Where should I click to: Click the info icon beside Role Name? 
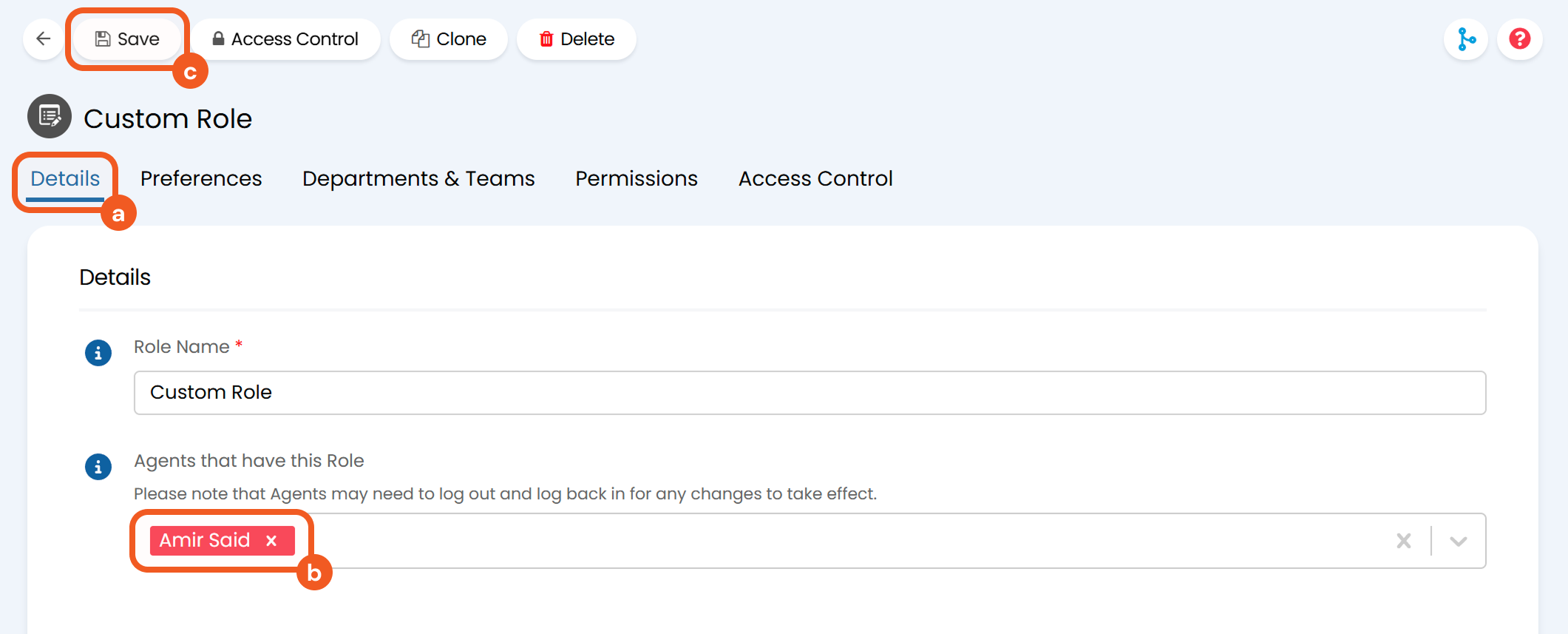(98, 353)
